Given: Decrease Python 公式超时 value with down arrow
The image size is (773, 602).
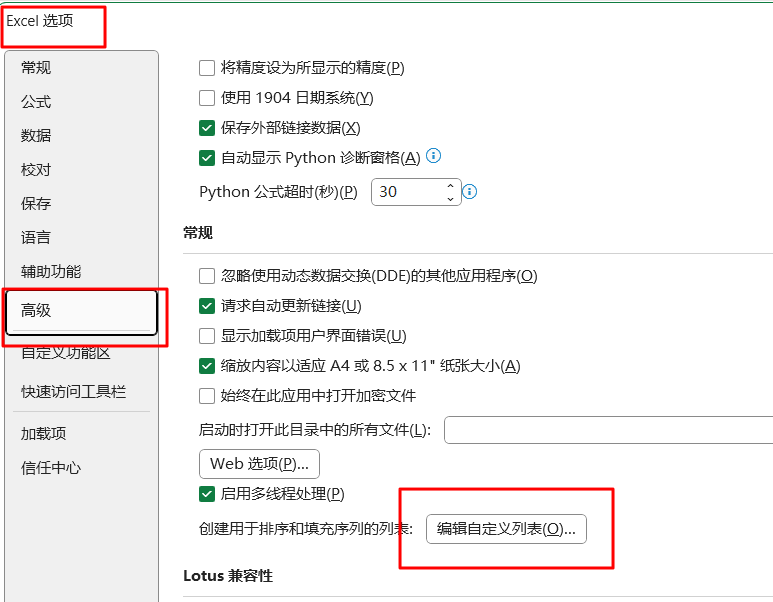Looking at the screenshot, I should [x=450, y=198].
